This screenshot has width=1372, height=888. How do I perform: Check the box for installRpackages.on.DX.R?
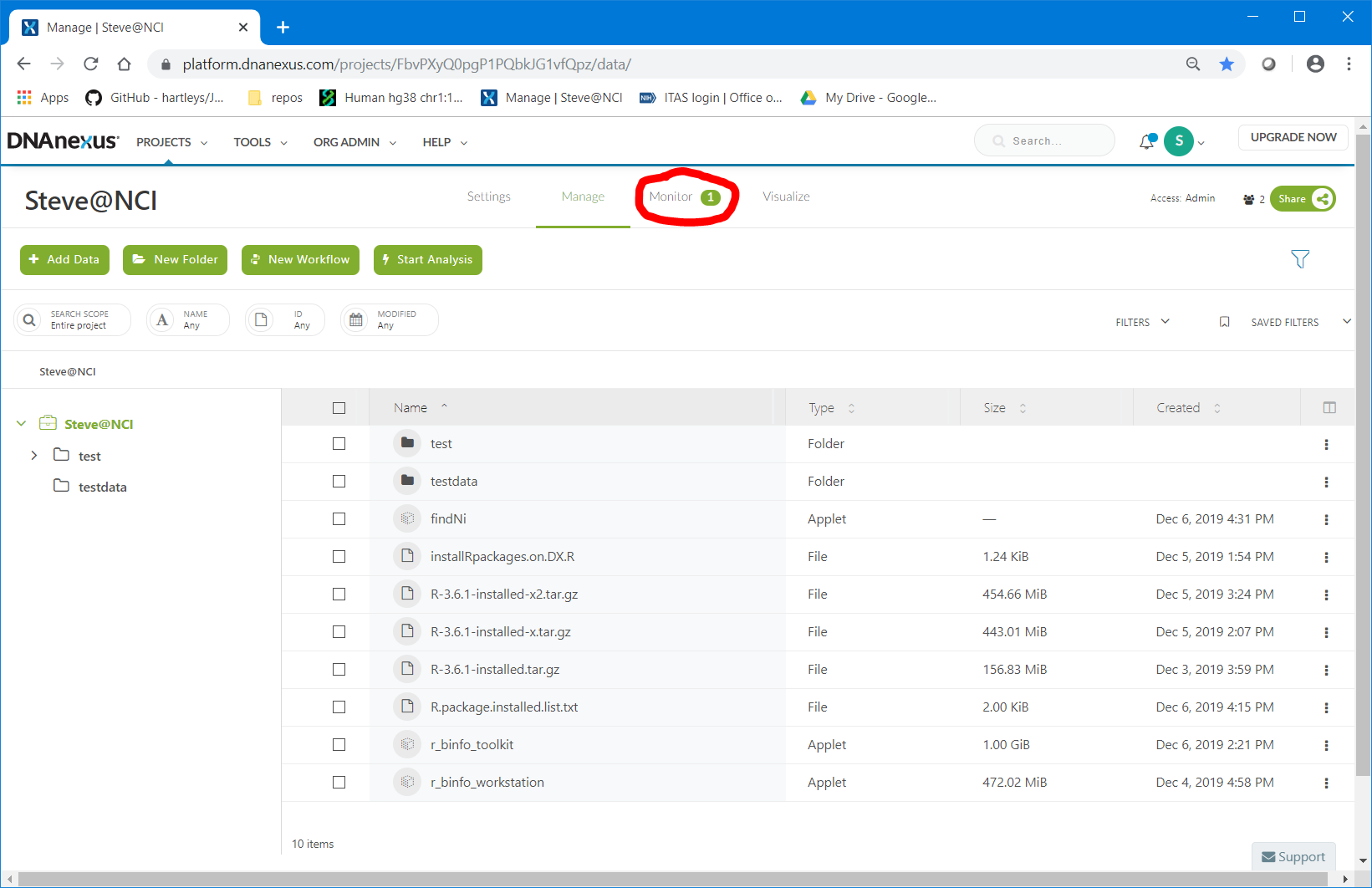pyautogui.click(x=339, y=557)
